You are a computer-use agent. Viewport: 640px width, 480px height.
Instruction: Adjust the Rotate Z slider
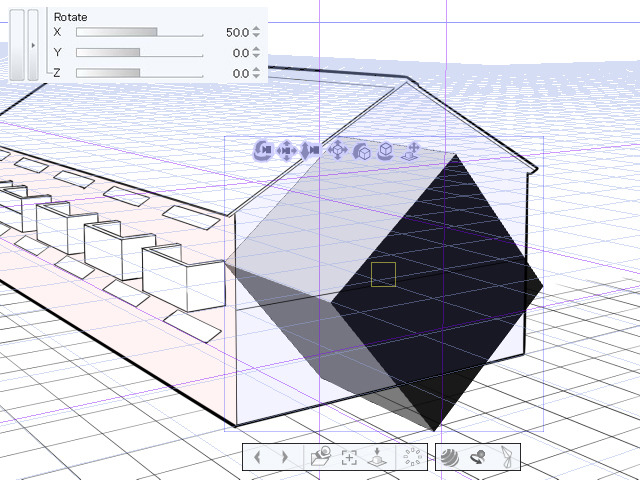click(140, 73)
